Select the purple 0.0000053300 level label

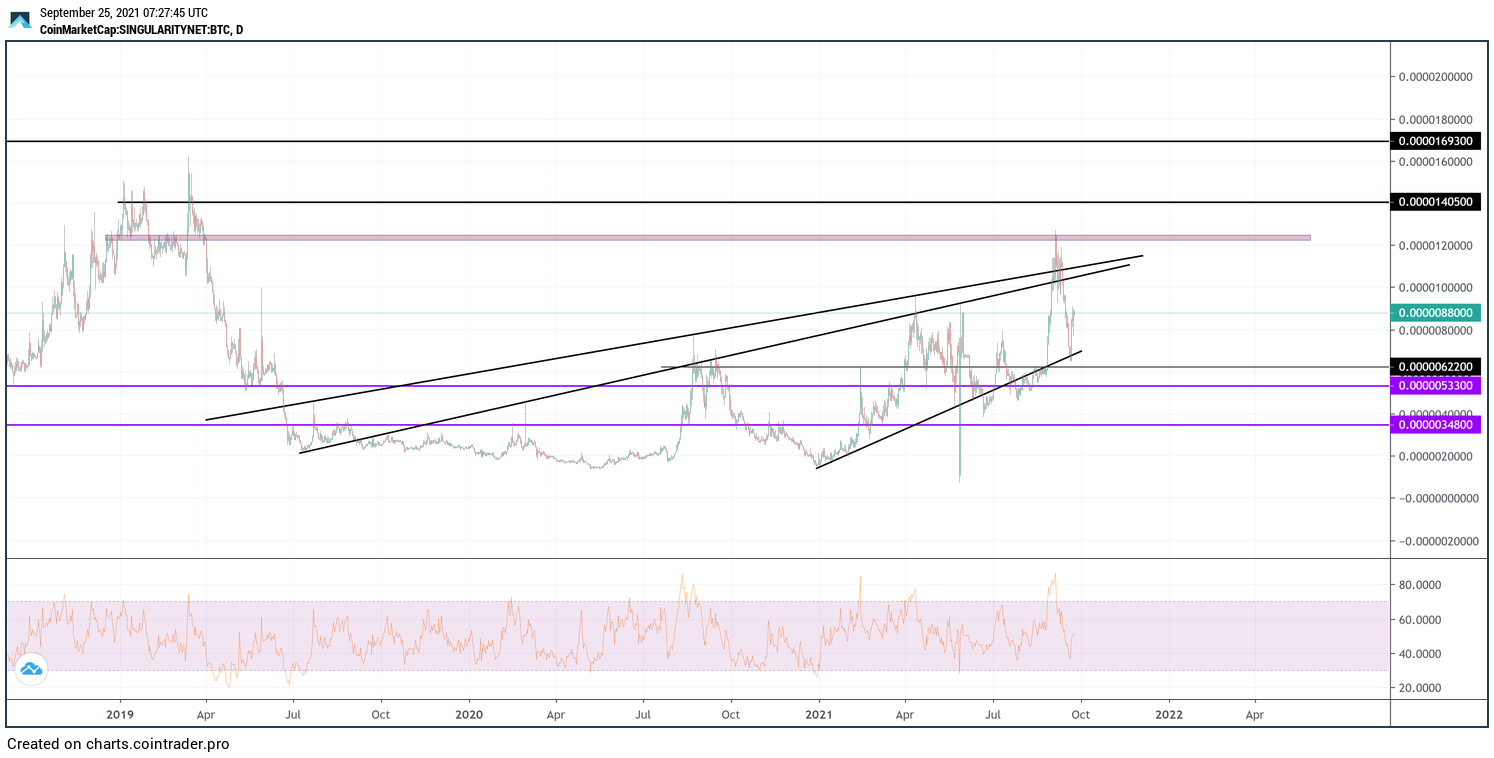pyautogui.click(x=1439, y=386)
